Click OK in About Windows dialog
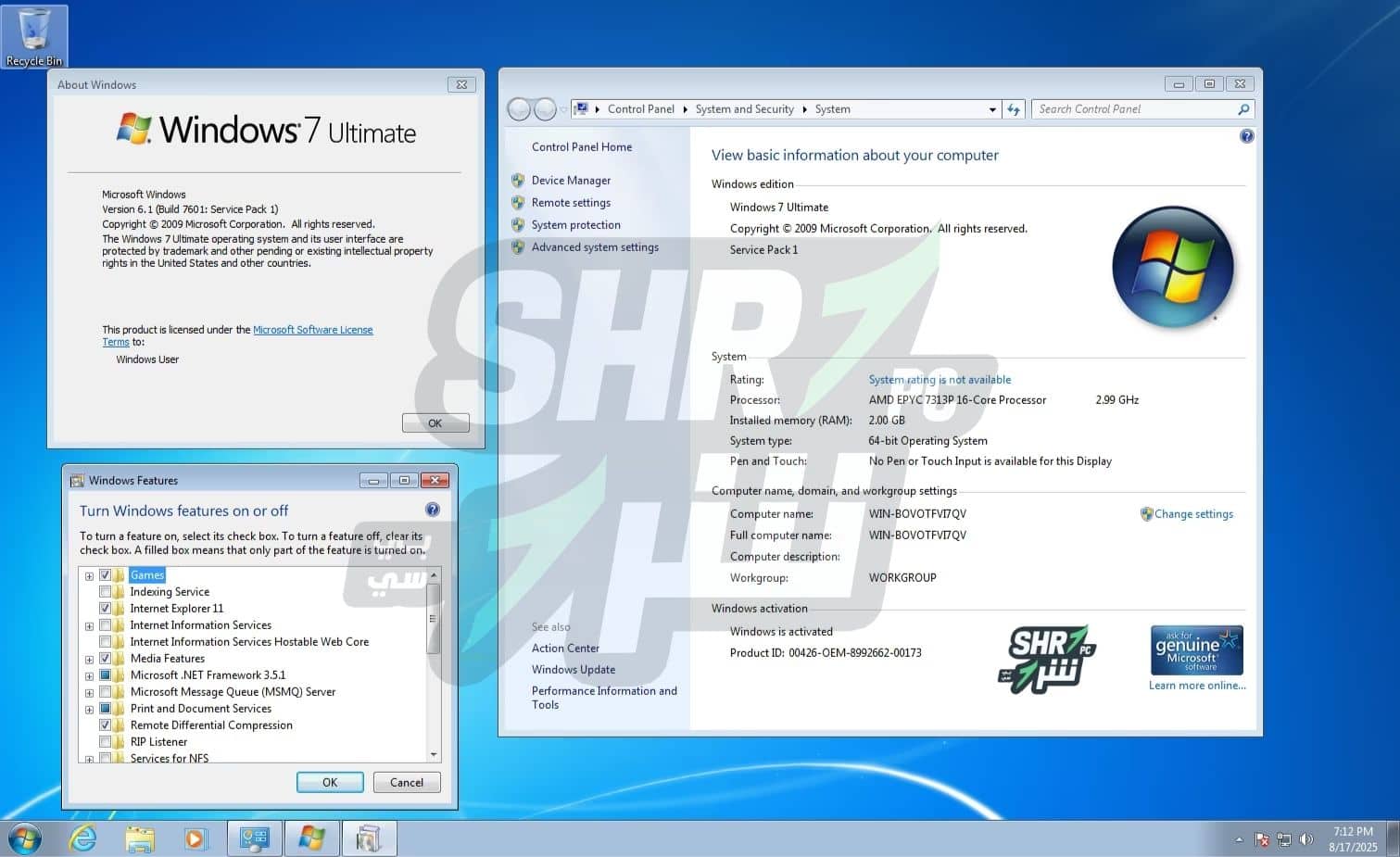 [x=435, y=422]
